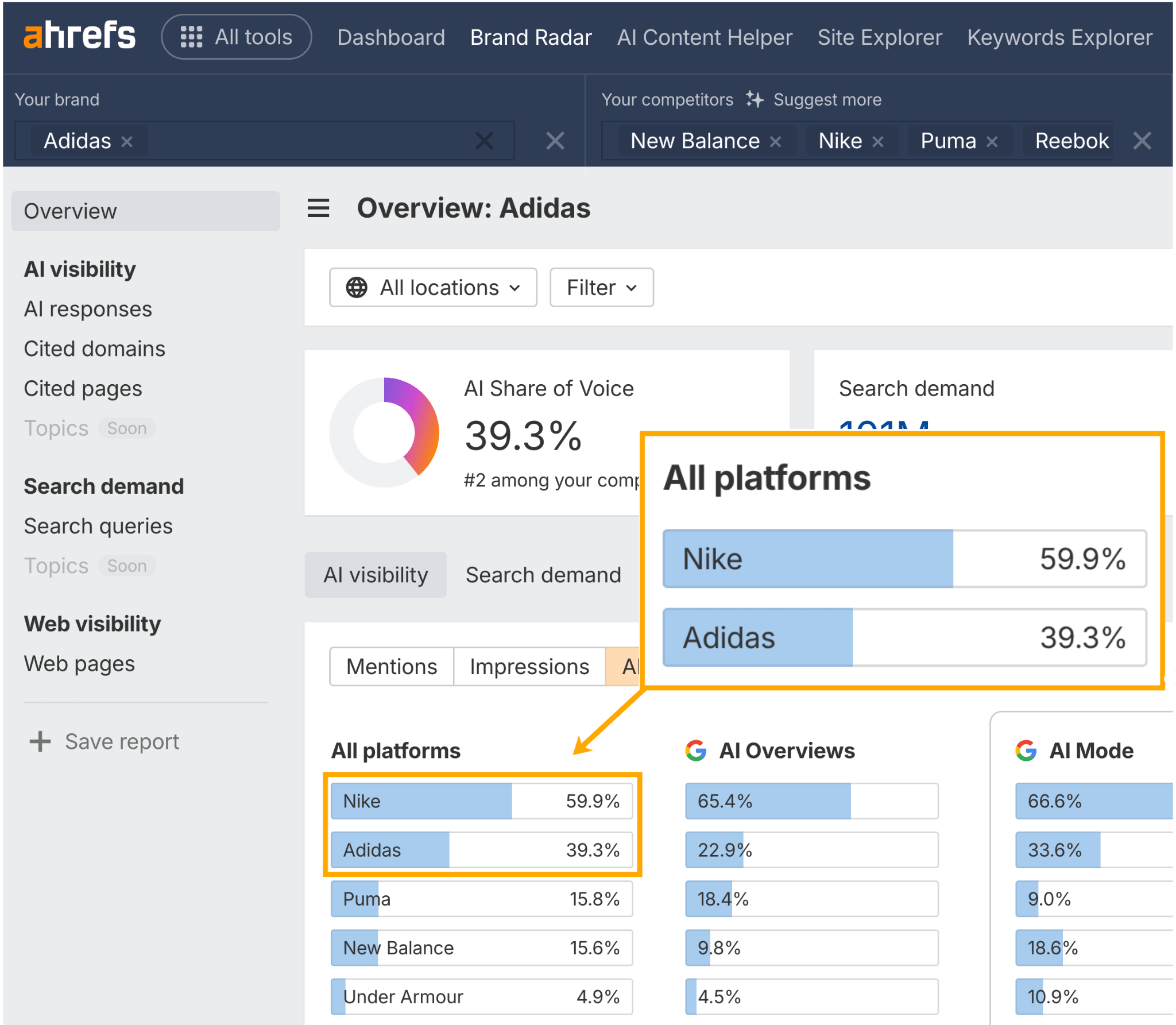Click the AI Mode 10.9% bar
The height and width of the screenshot is (1025, 1176).
(x=1094, y=996)
